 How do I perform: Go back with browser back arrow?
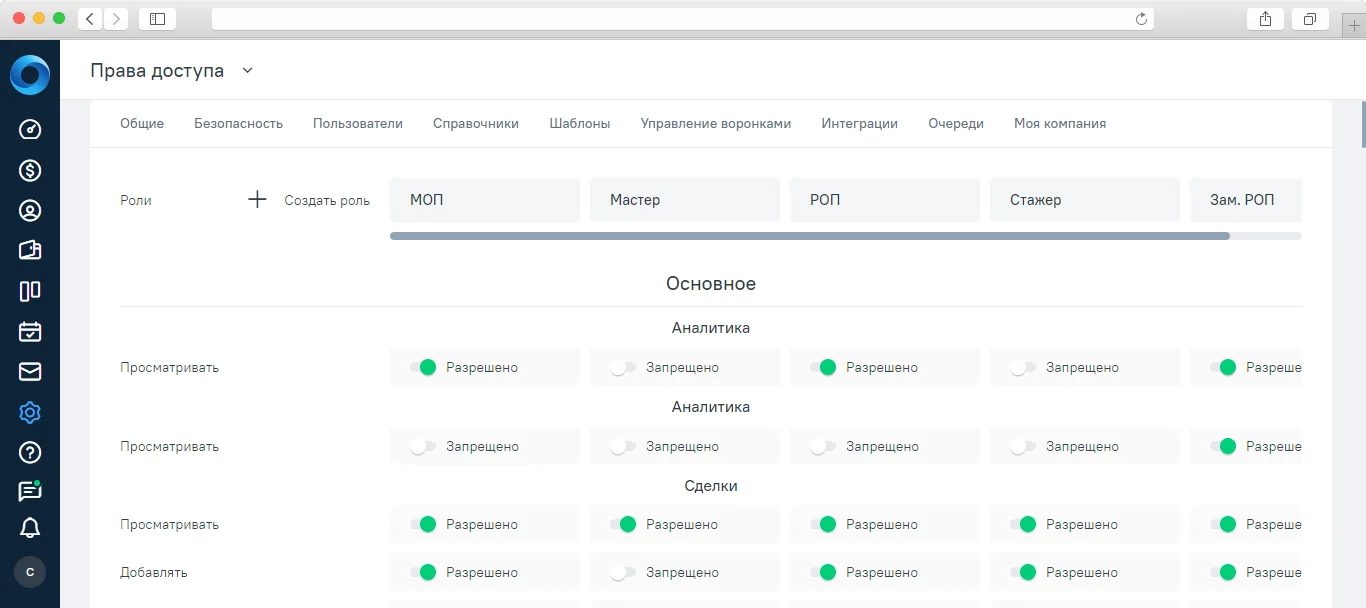pyautogui.click(x=90, y=18)
